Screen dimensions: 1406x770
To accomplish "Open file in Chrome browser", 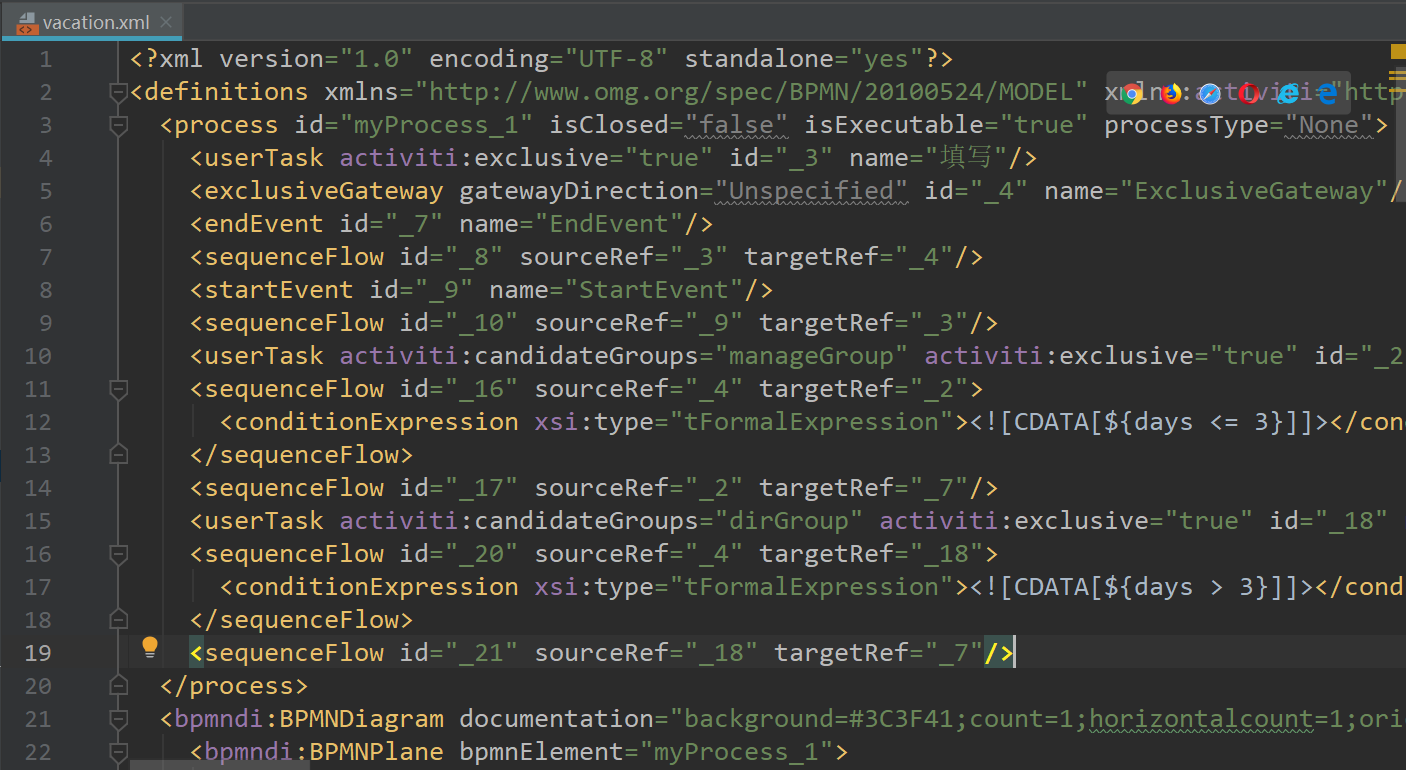I will click(x=1132, y=94).
